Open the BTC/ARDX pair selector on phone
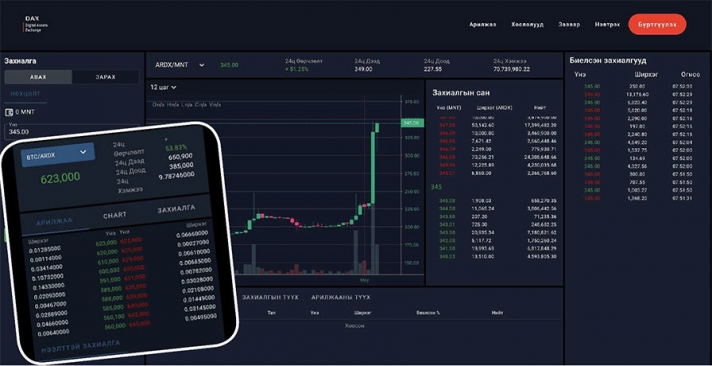712x366 pixels. point(58,154)
